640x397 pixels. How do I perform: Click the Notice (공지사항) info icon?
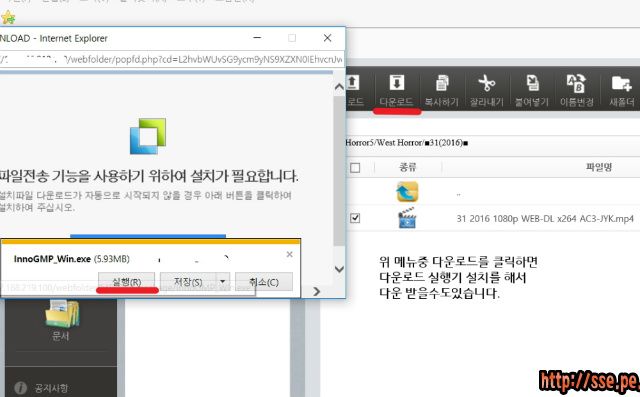click(20, 388)
